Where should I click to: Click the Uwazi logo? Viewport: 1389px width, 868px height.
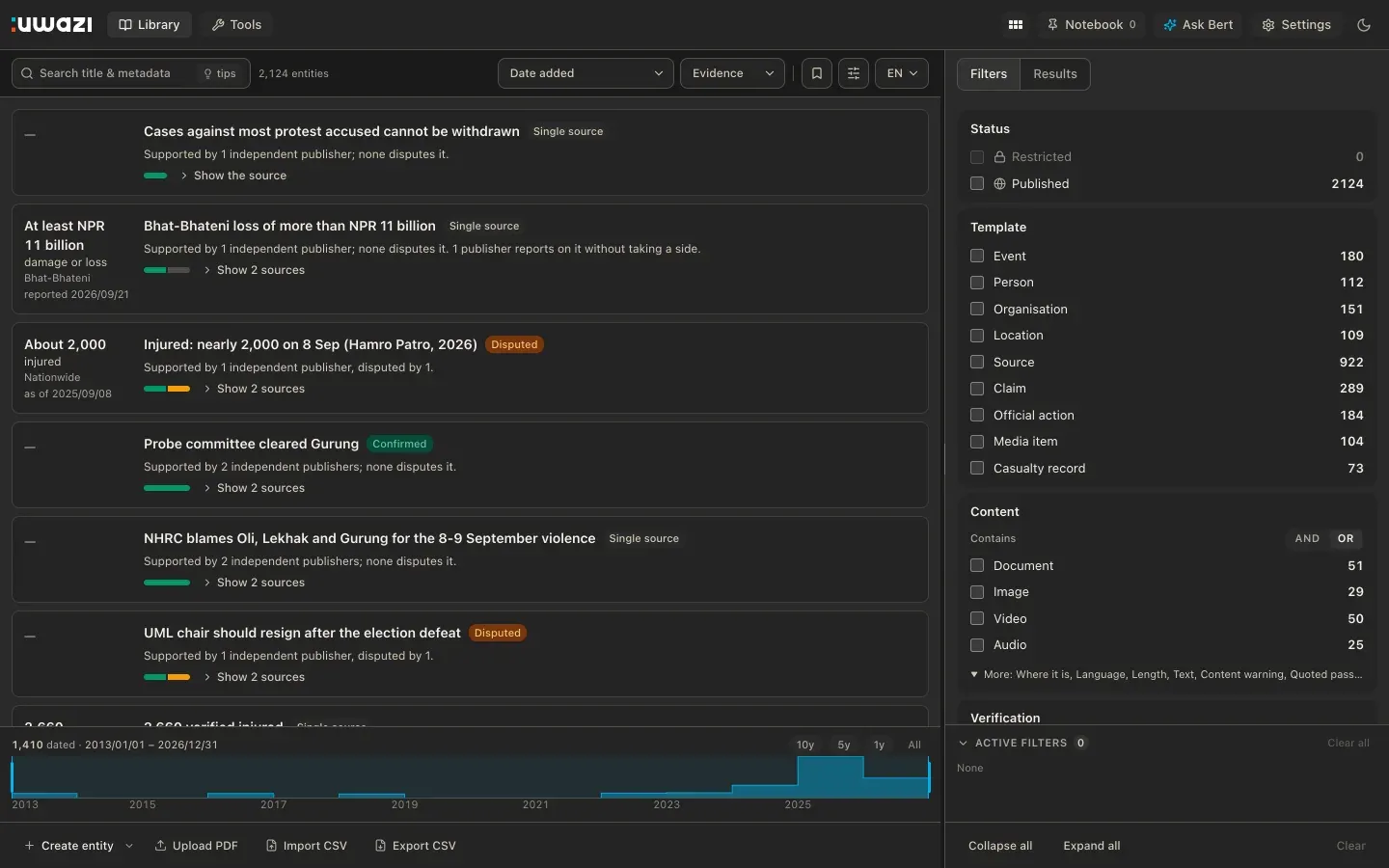coord(52,24)
